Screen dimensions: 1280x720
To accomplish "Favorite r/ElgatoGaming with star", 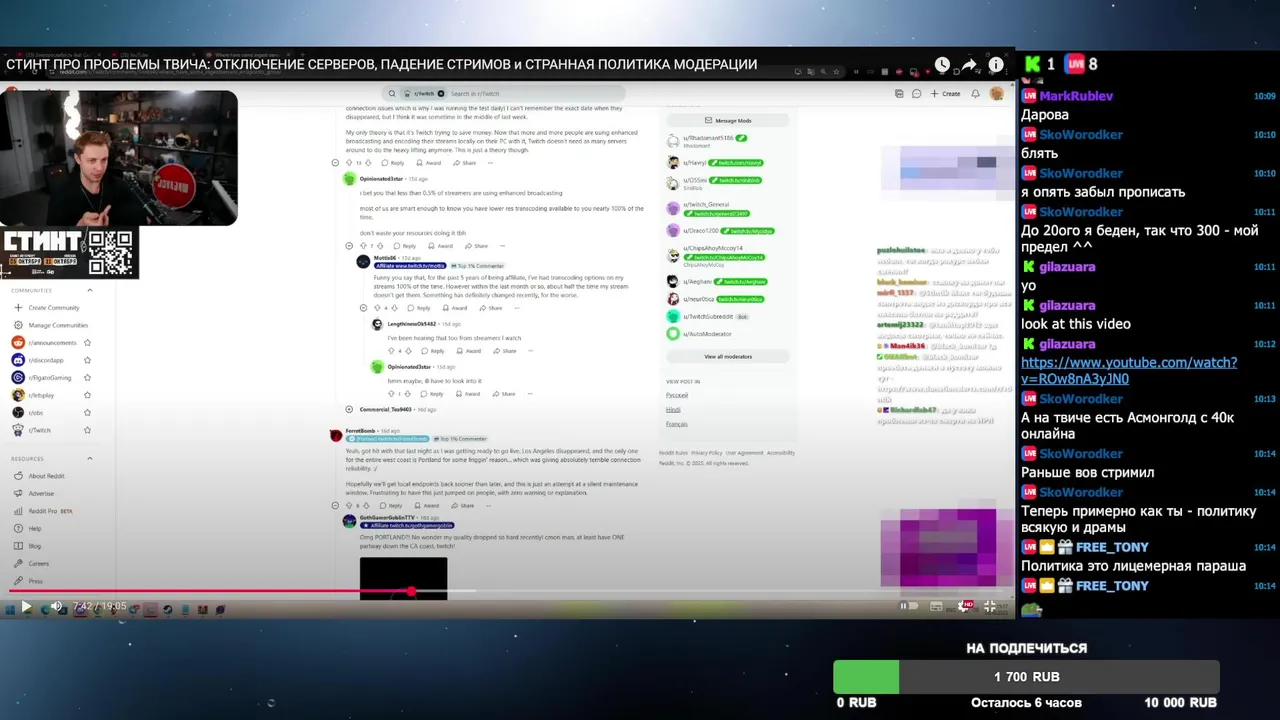I will [88, 378].
